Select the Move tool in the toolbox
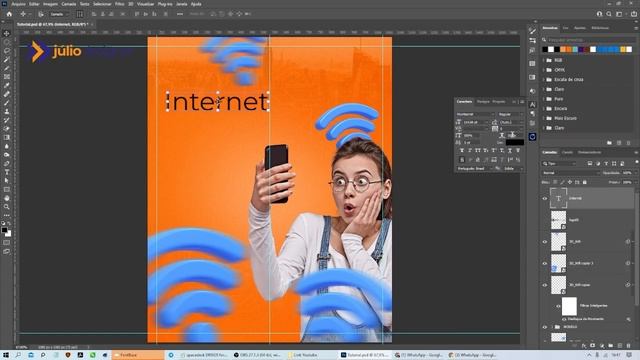Screen dimensions: 640x360 point(7,33)
